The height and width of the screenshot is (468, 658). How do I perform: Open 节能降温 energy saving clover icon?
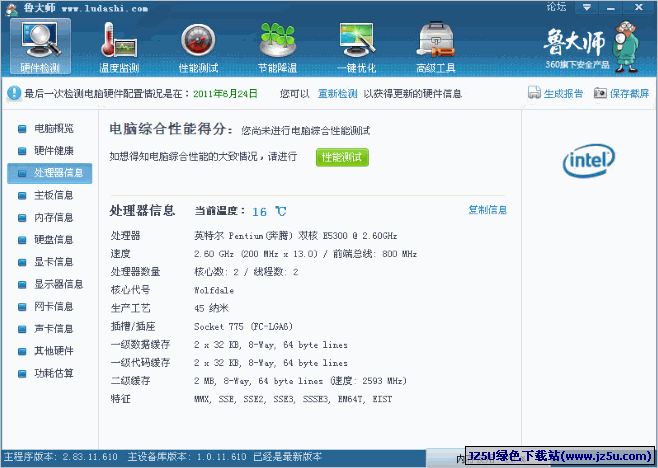277,47
